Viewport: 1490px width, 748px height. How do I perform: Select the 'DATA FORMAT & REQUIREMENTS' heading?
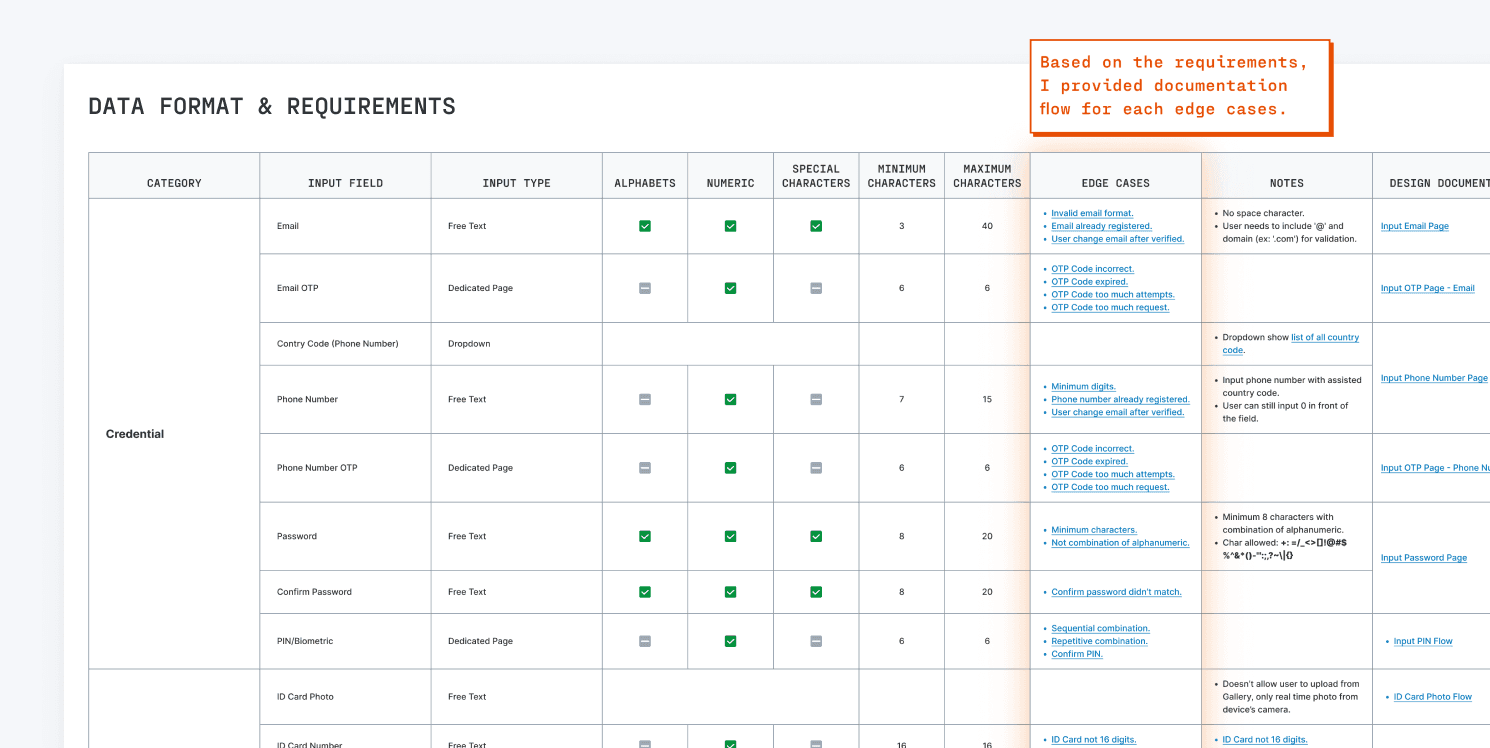[x=272, y=106]
